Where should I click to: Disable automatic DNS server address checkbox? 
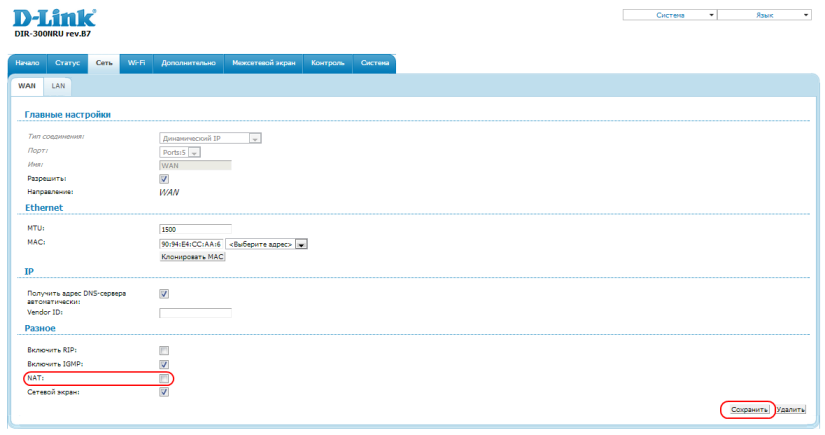click(164, 294)
